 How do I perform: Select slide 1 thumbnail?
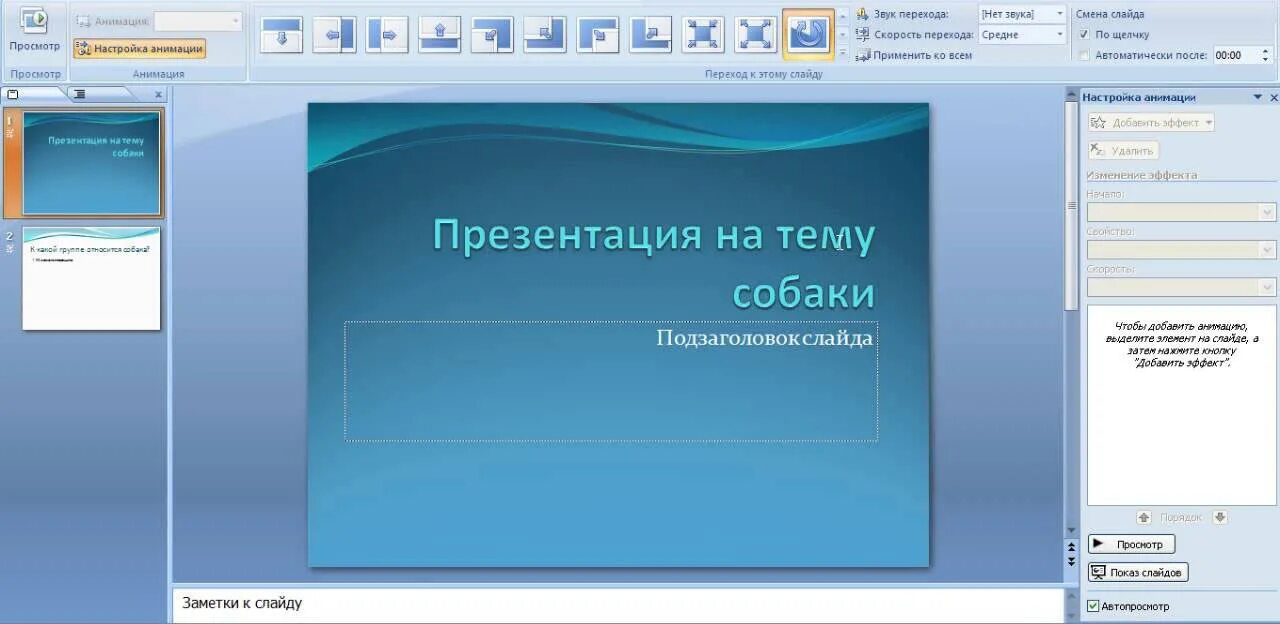pyautogui.click(x=91, y=163)
